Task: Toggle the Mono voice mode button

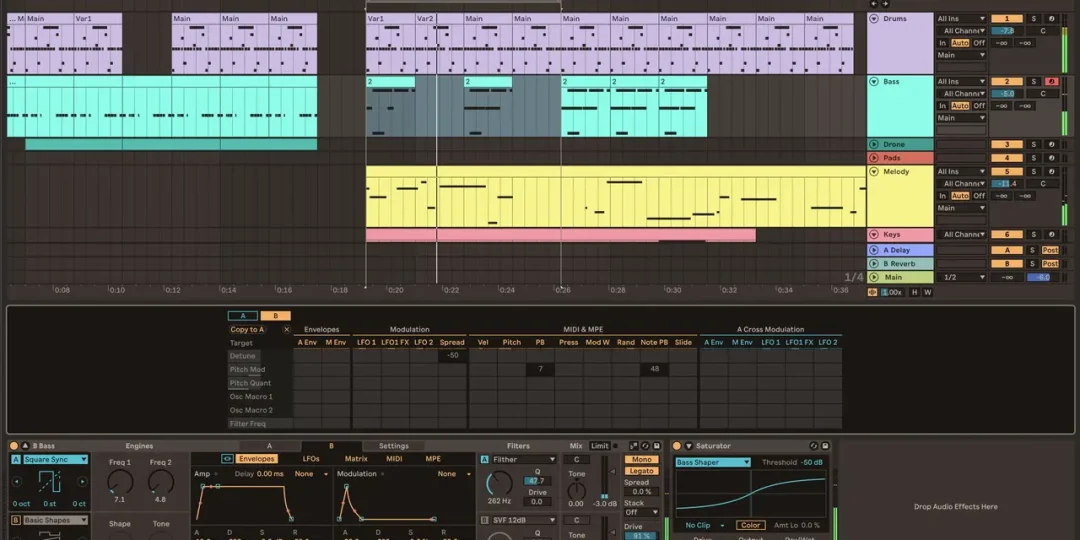Action: coord(641,459)
